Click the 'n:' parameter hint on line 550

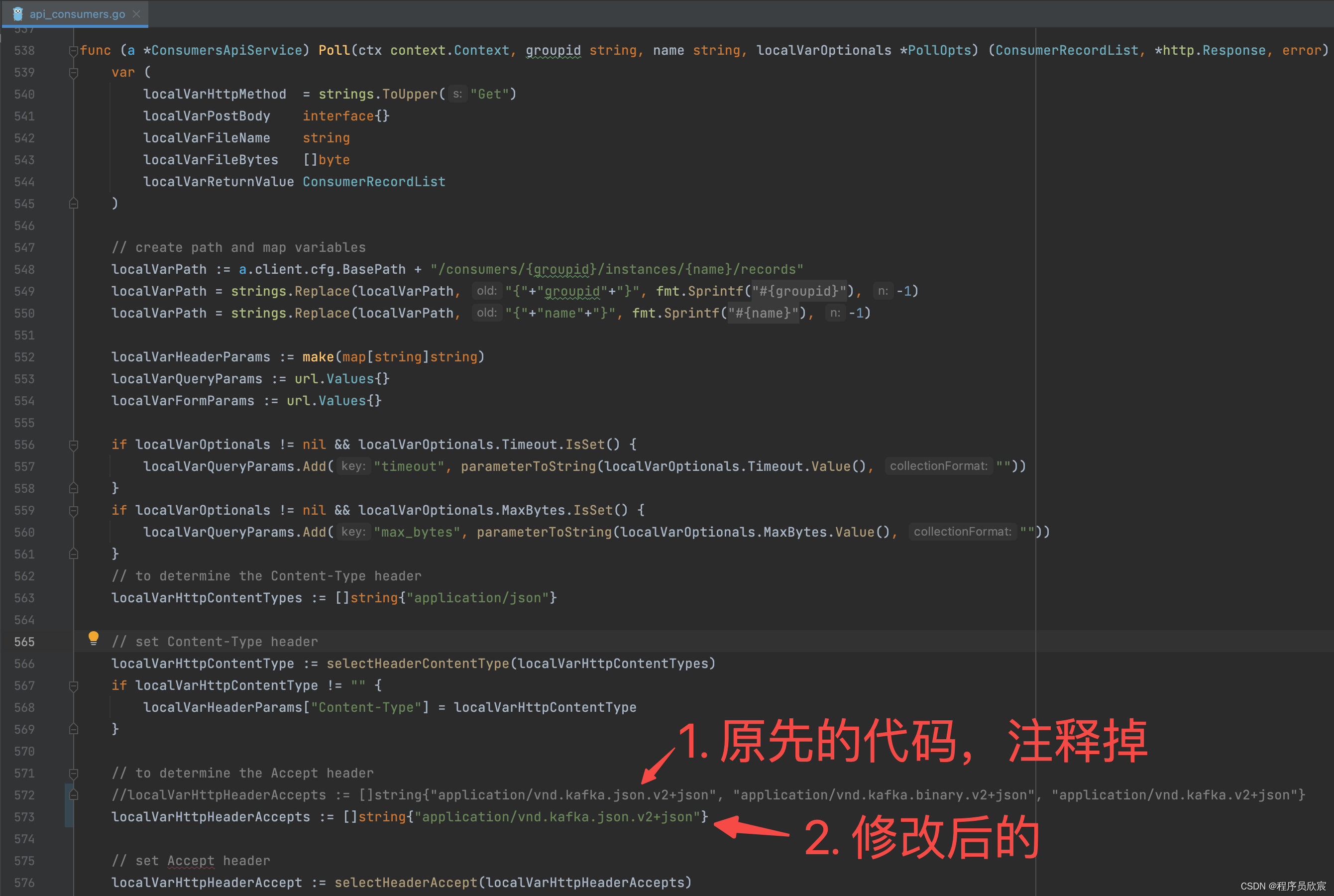835,313
